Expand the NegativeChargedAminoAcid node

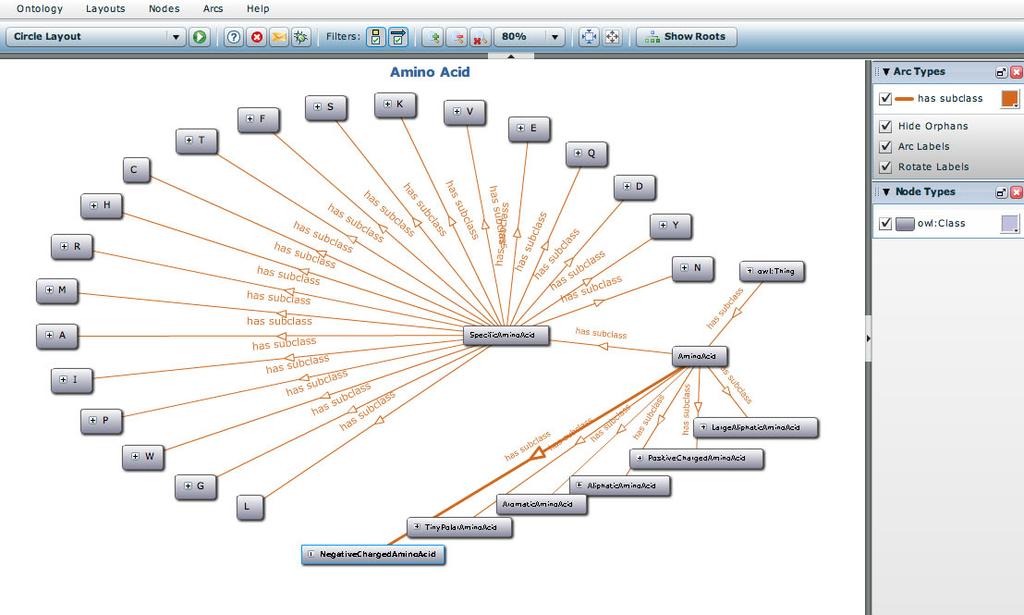(311, 554)
